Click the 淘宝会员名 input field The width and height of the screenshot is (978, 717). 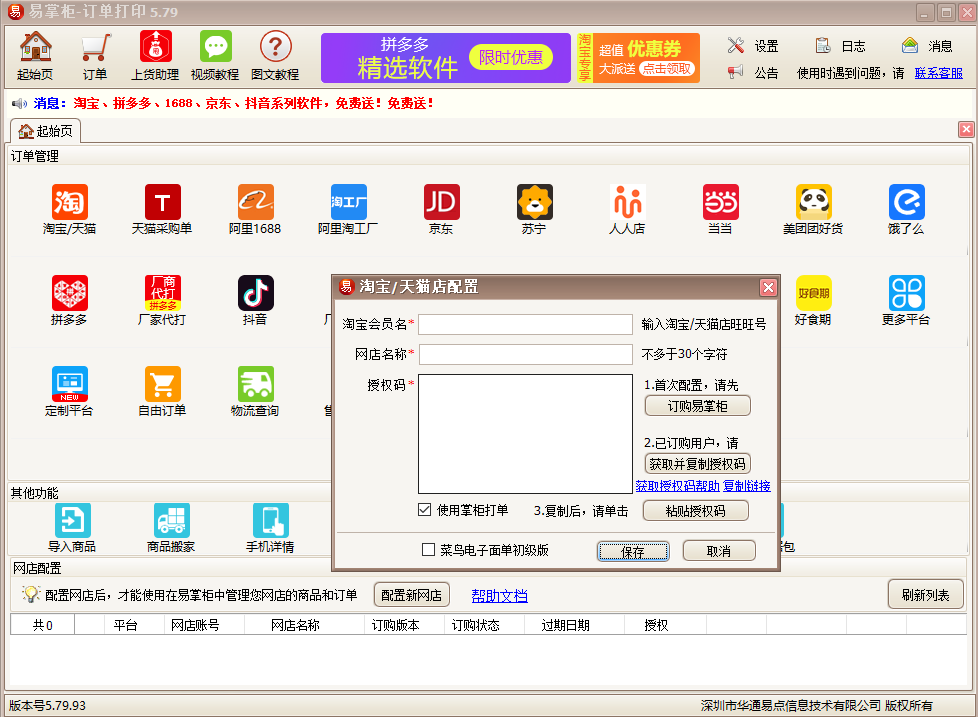click(525, 324)
